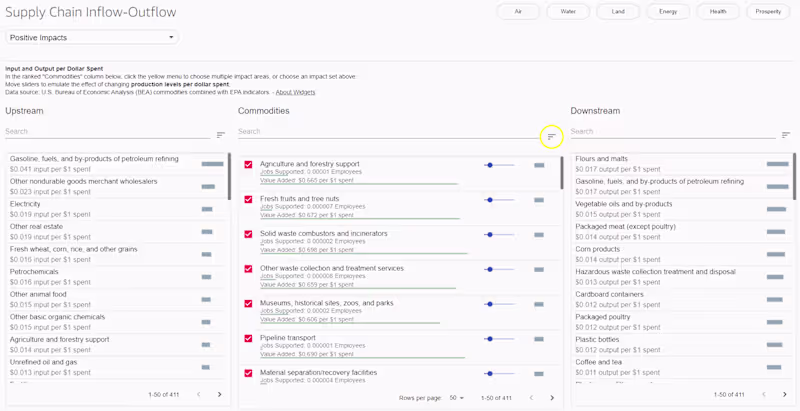Click the Prosperity impact button
This screenshot has width=800, height=411.
[x=768, y=12]
